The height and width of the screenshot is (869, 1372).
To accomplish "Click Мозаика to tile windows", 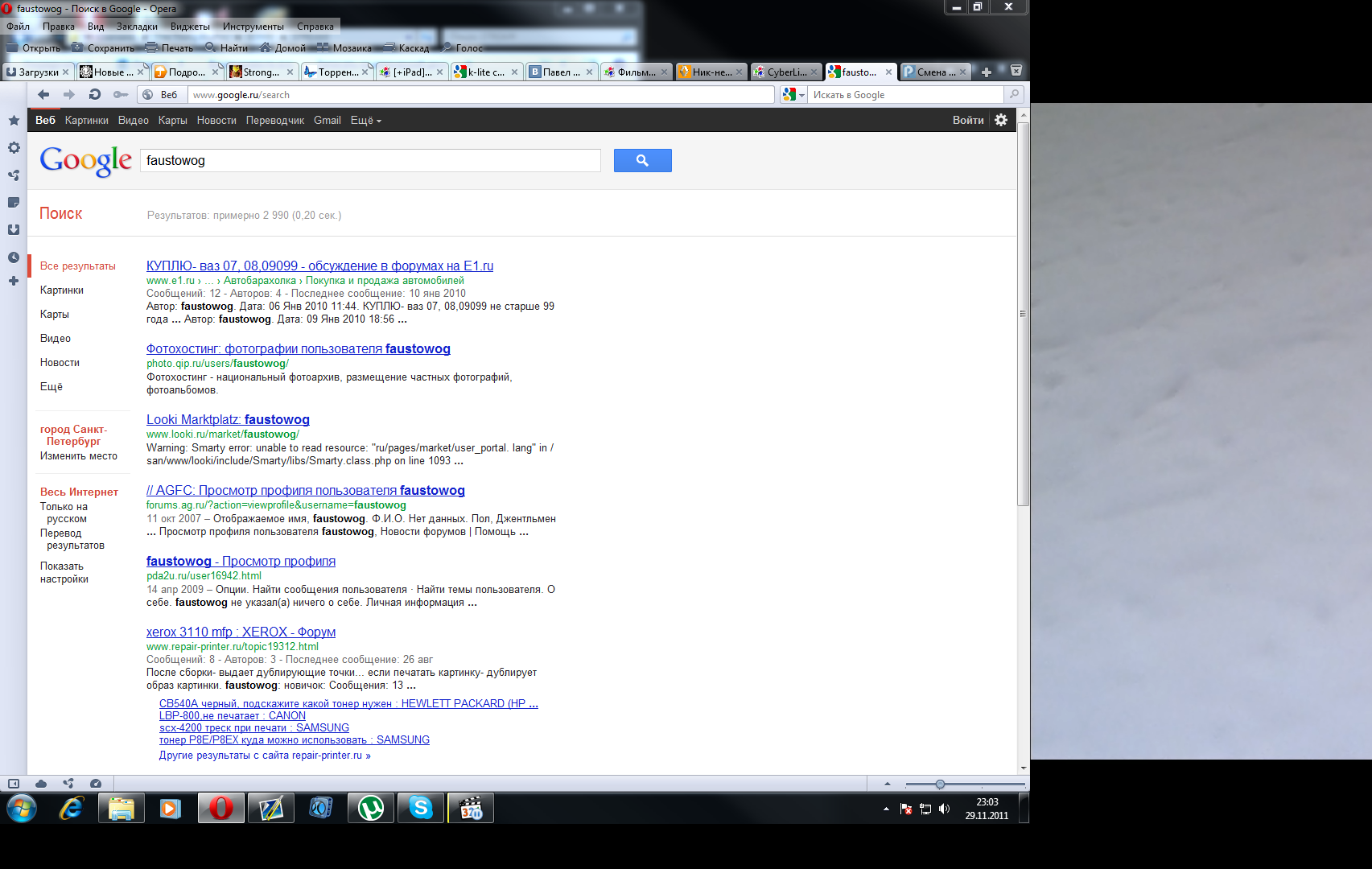I will click(344, 48).
